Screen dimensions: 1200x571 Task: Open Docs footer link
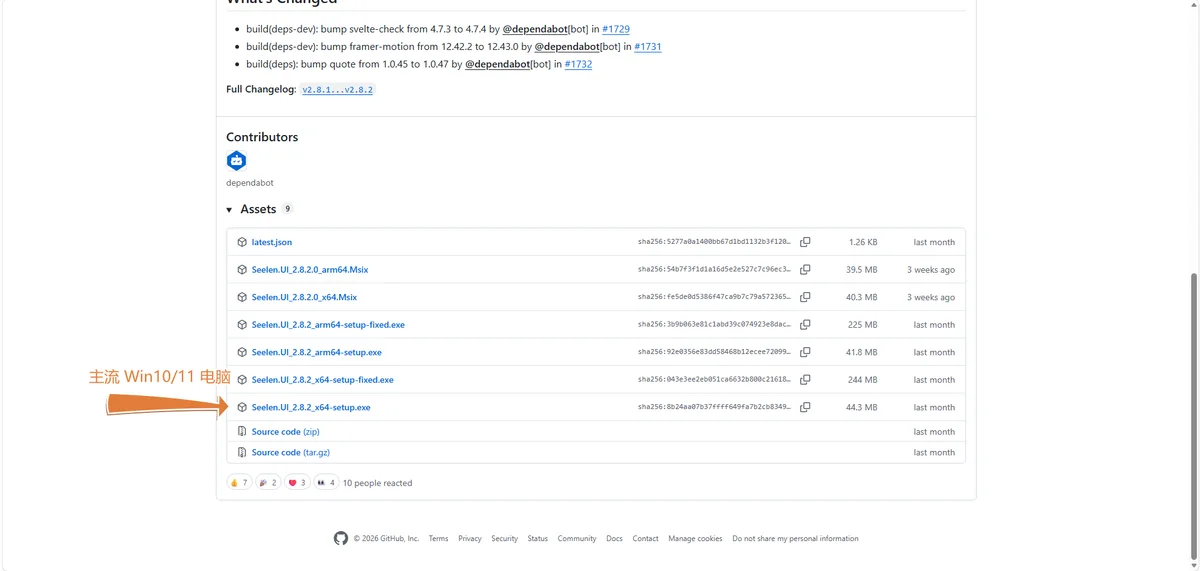[614, 538]
